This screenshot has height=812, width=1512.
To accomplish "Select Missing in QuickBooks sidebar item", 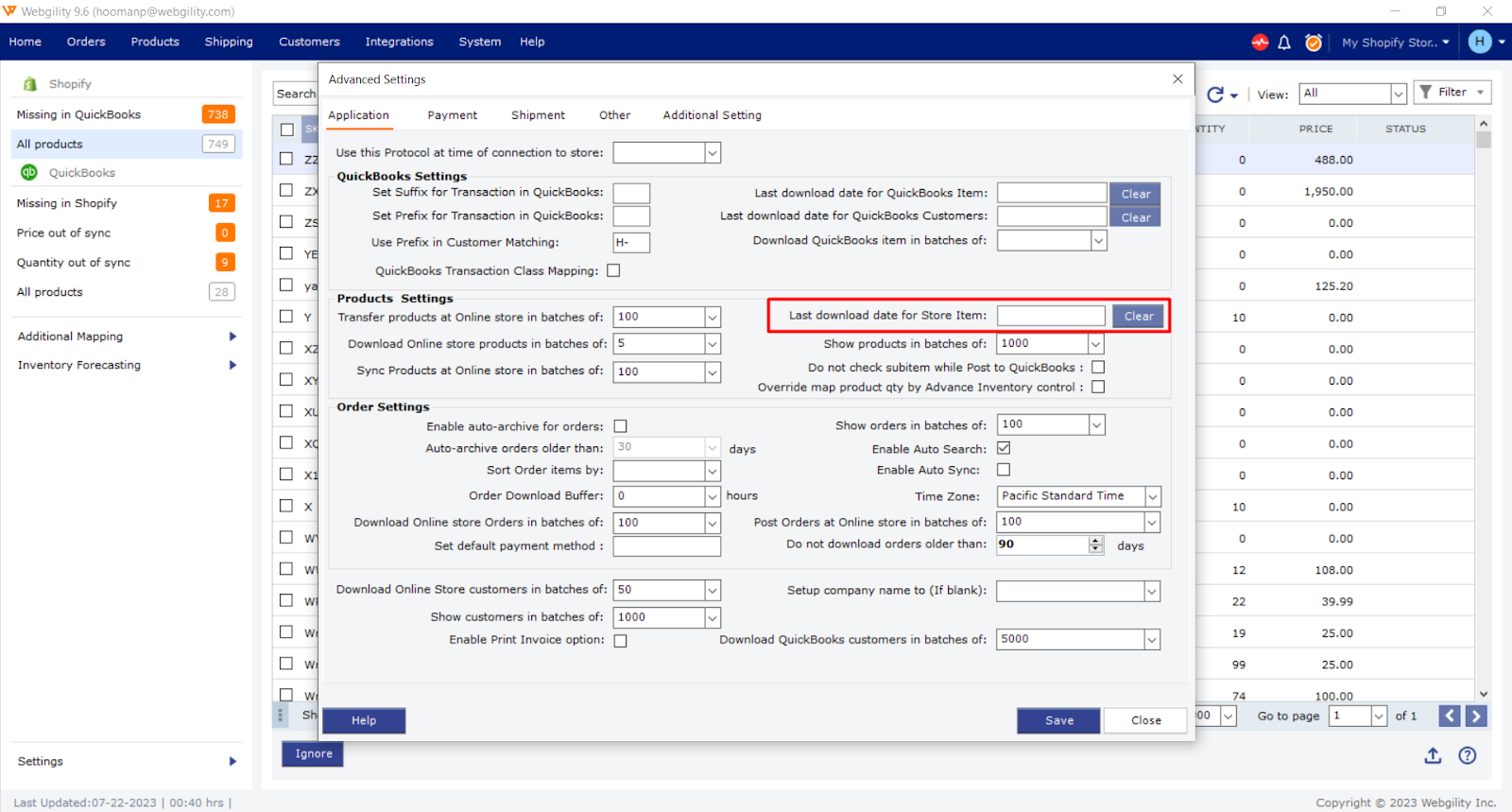I will click(x=126, y=114).
